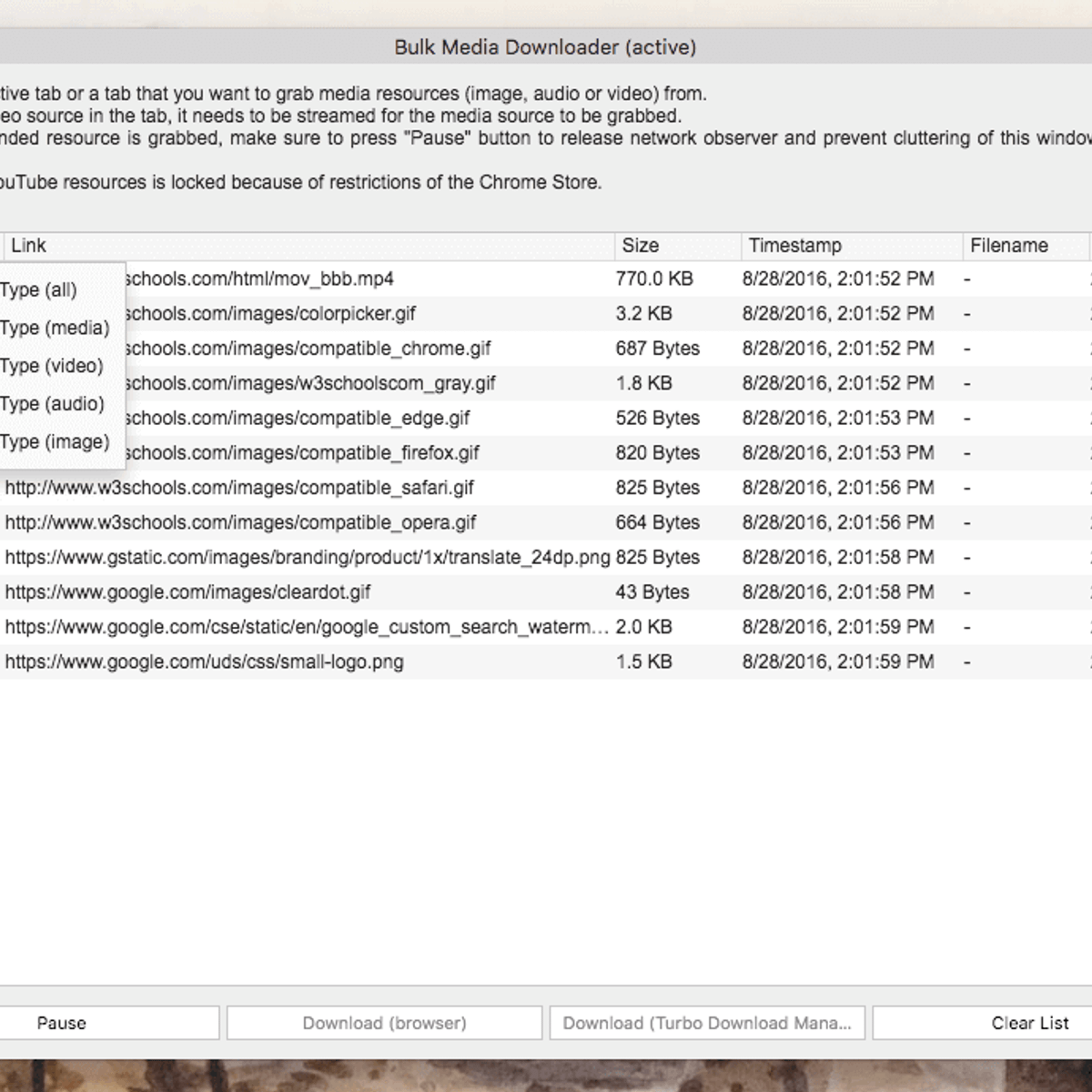Screen dimensions: 1092x1092
Task: Click the 825 Bytes size of compatible_safari.gif
Action: (x=658, y=488)
